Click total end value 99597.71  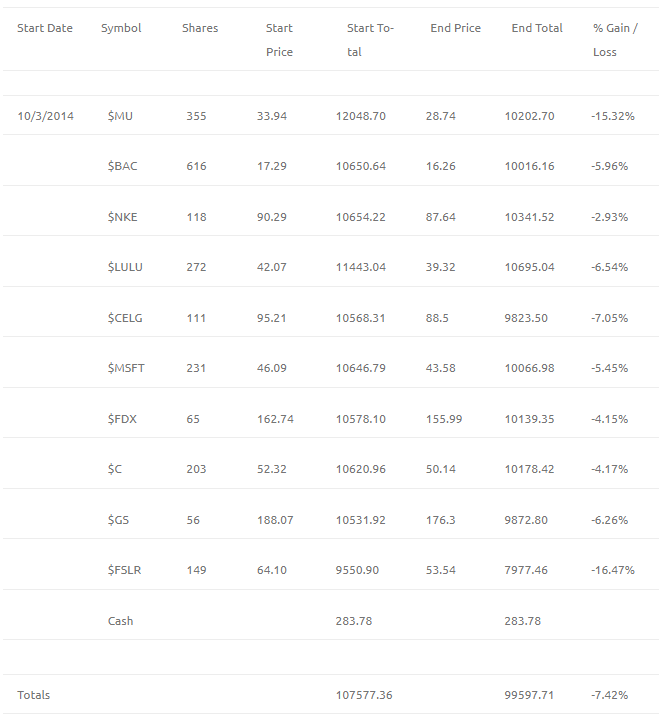click(x=529, y=695)
